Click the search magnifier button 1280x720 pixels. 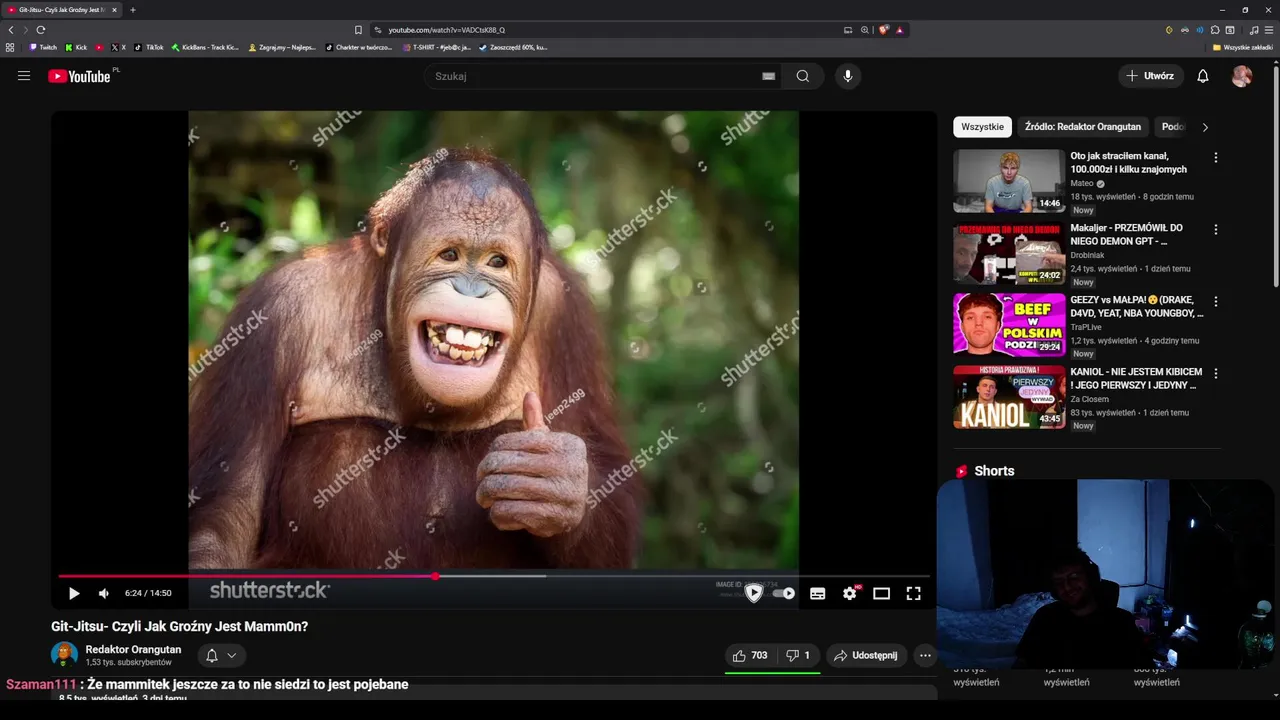coord(803,76)
